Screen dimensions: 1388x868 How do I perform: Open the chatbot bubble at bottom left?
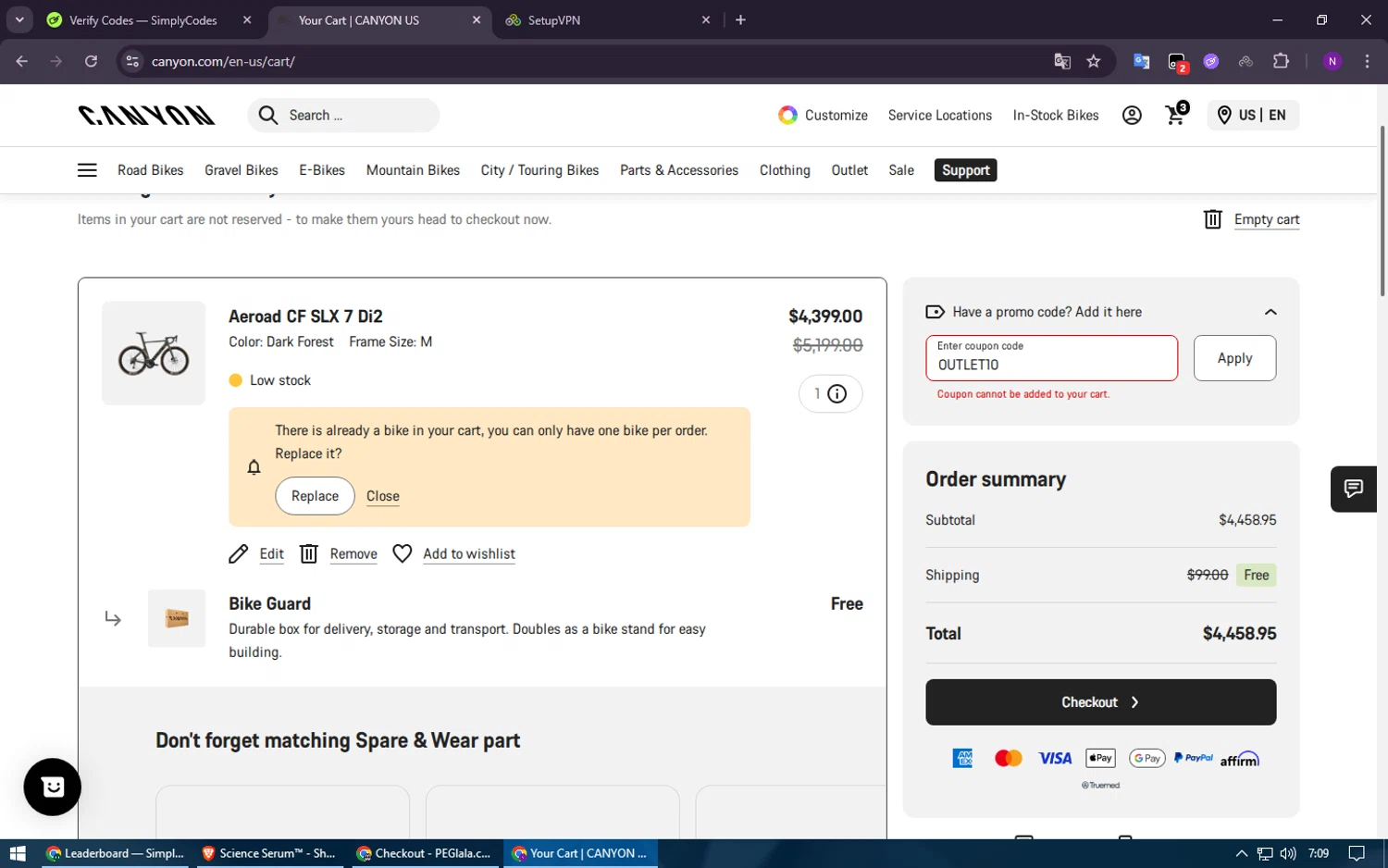click(53, 787)
